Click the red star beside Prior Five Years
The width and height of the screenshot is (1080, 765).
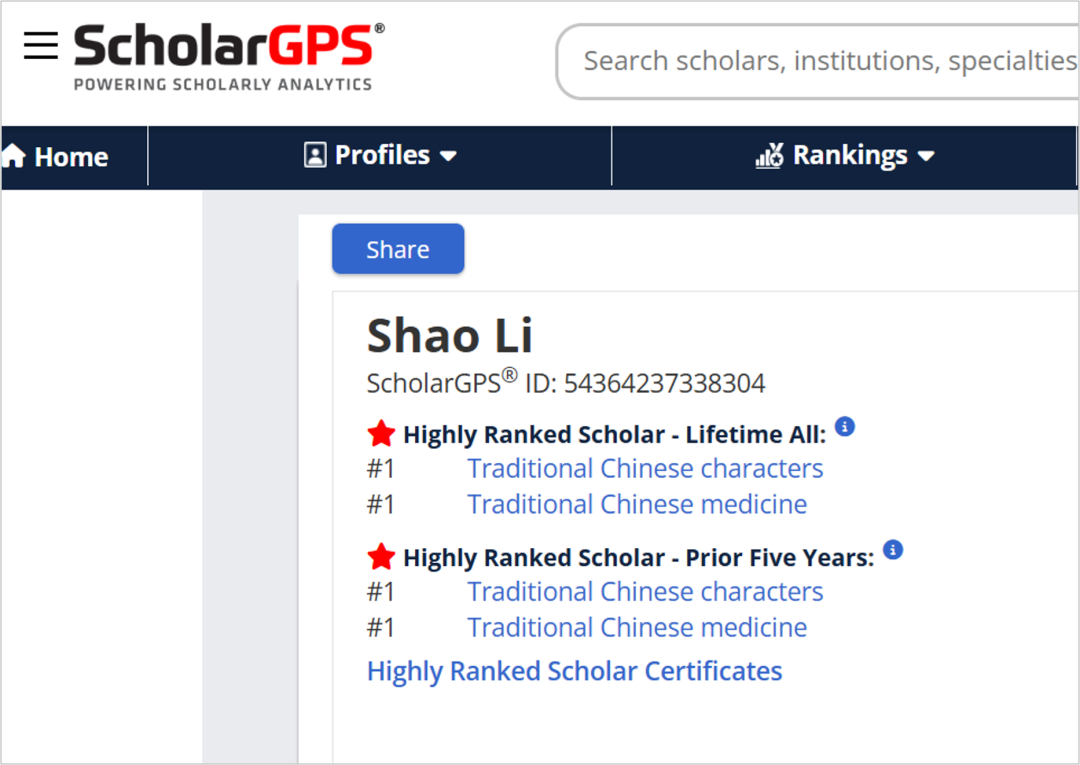point(381,557)
